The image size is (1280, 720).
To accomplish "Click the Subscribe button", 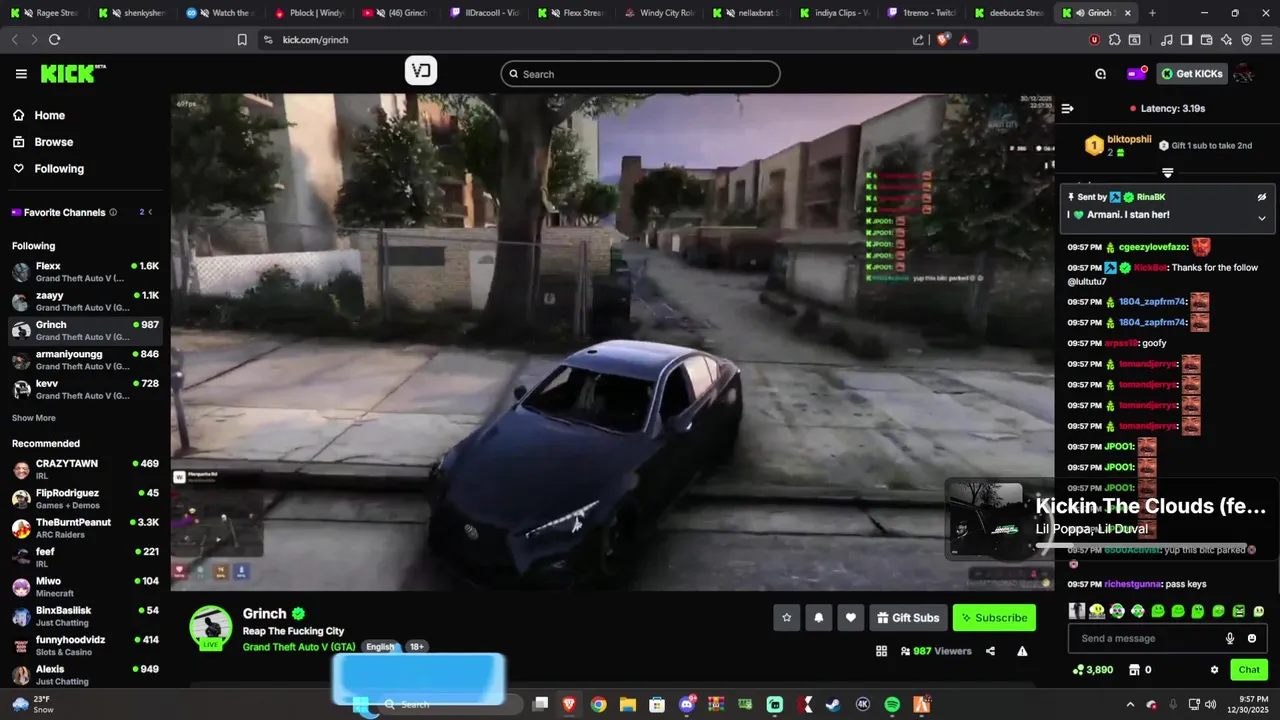I will [994, 618].
